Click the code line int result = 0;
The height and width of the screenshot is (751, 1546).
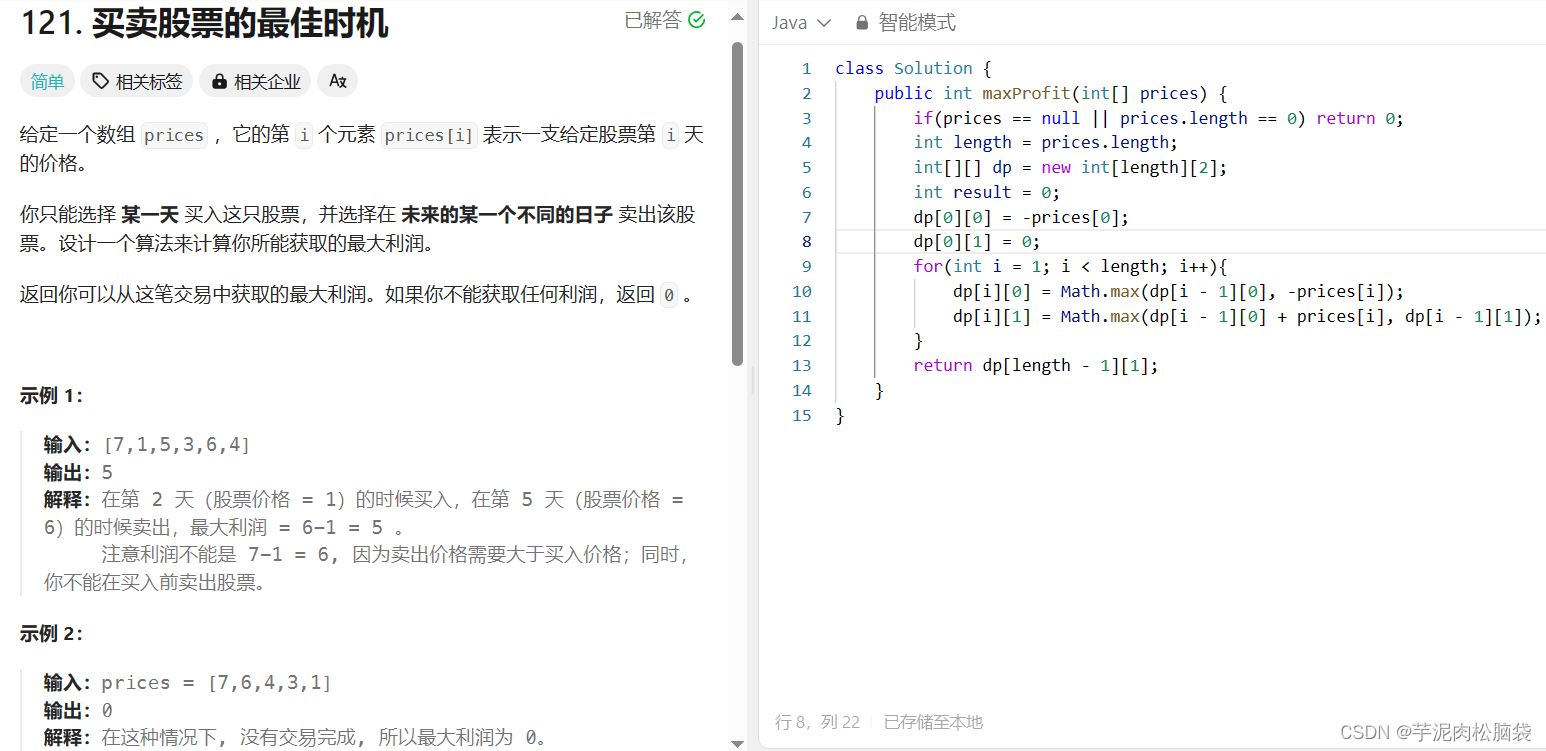coord(987,192)
